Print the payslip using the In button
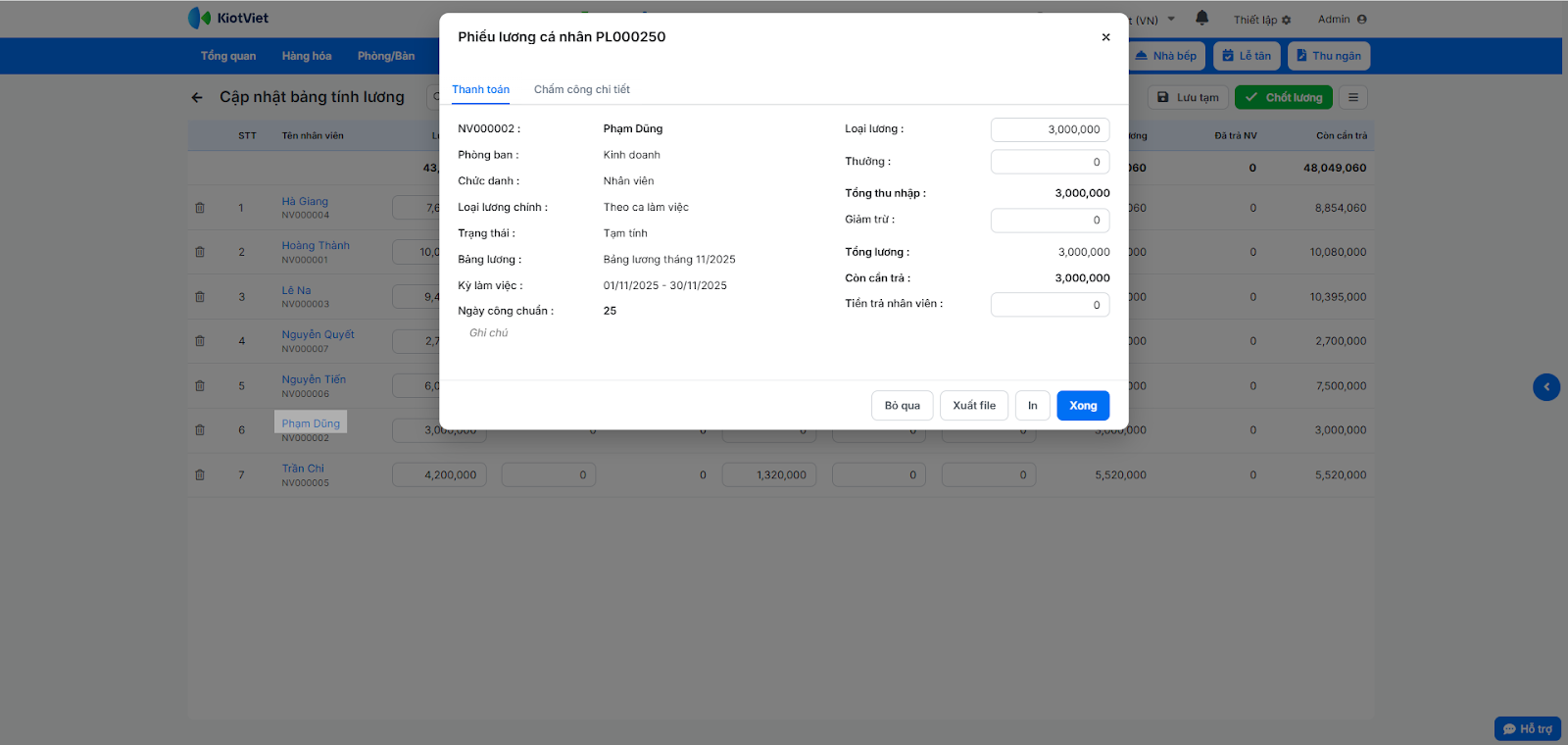The image size is (1568, 745). click(1033, 406)
